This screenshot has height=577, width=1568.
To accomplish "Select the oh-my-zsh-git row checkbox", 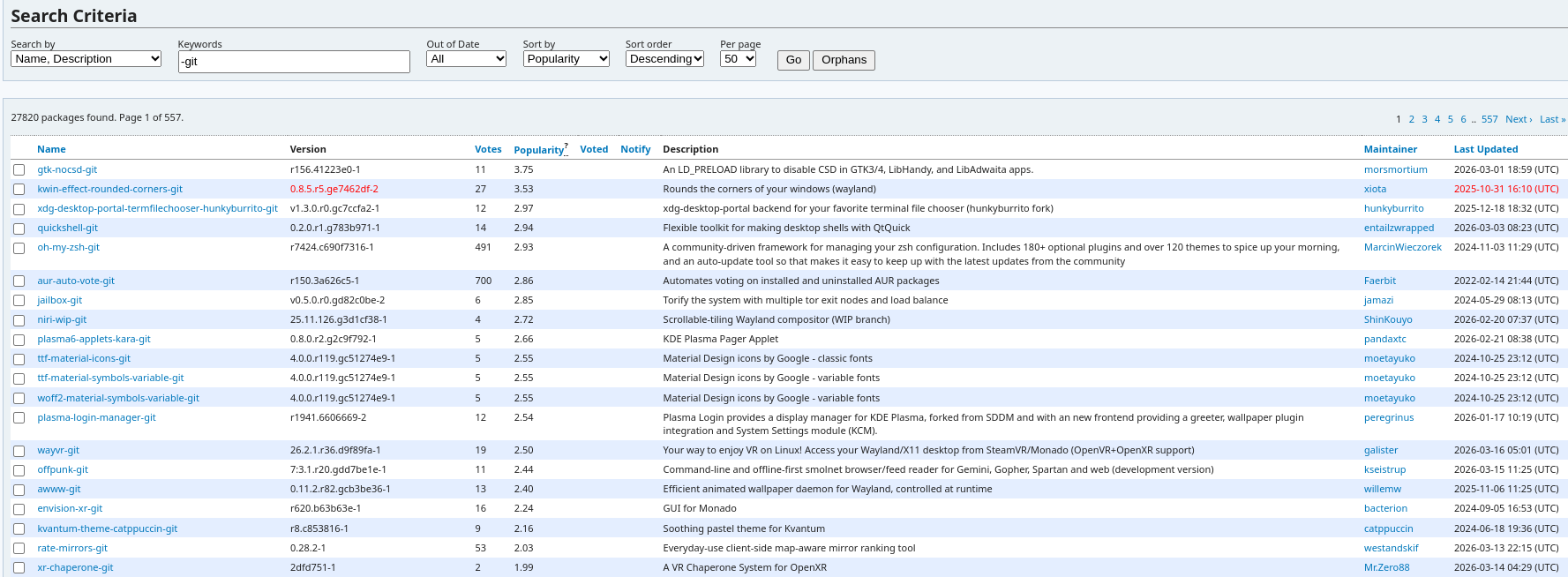I will click(19, 248).
